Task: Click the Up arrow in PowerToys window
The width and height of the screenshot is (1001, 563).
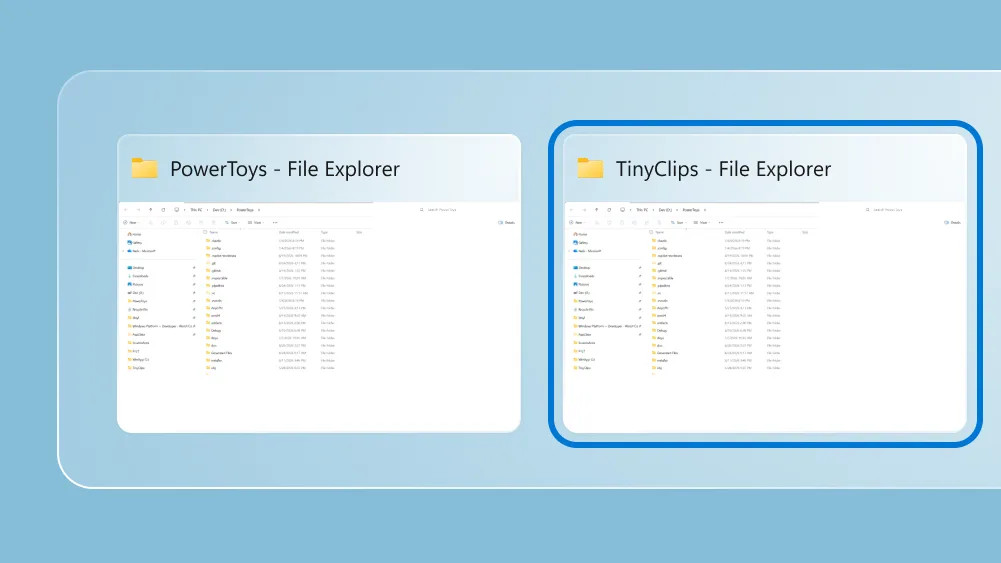Action: click(151, 209)
